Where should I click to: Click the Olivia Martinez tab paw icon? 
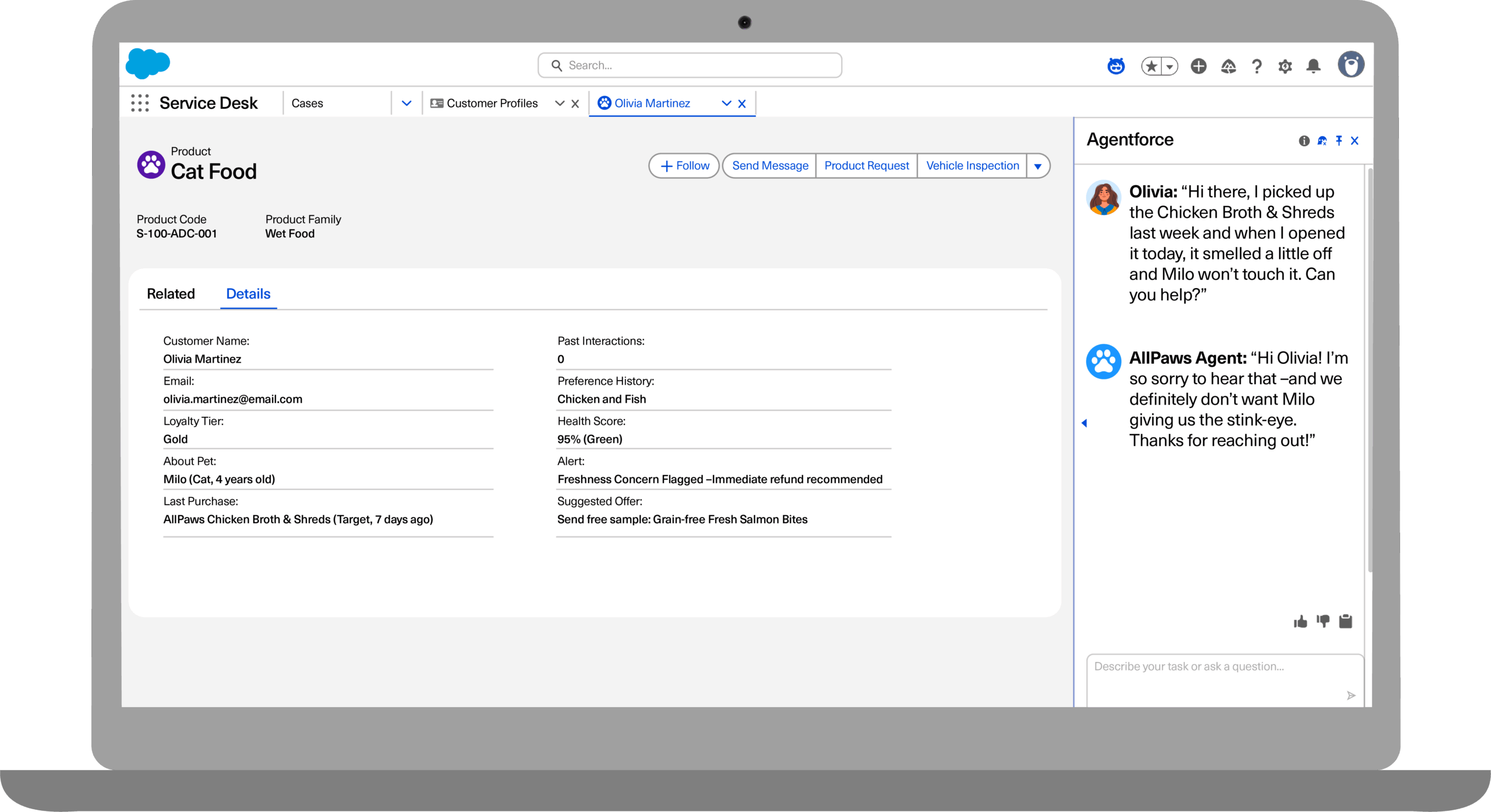[605, 102]
